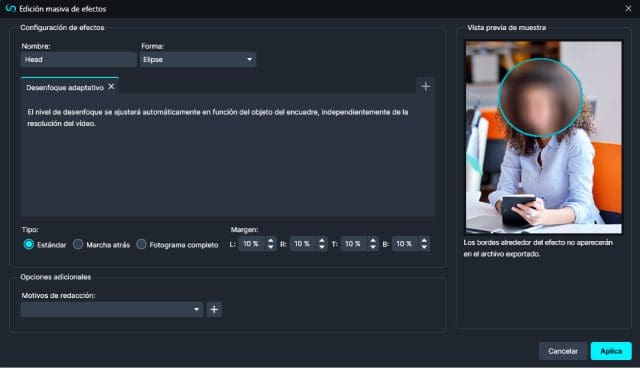The width and height of the screenshot is (640, 368).
Task: Click the 'Tipo:' label
Action: (x=30, y=230)
